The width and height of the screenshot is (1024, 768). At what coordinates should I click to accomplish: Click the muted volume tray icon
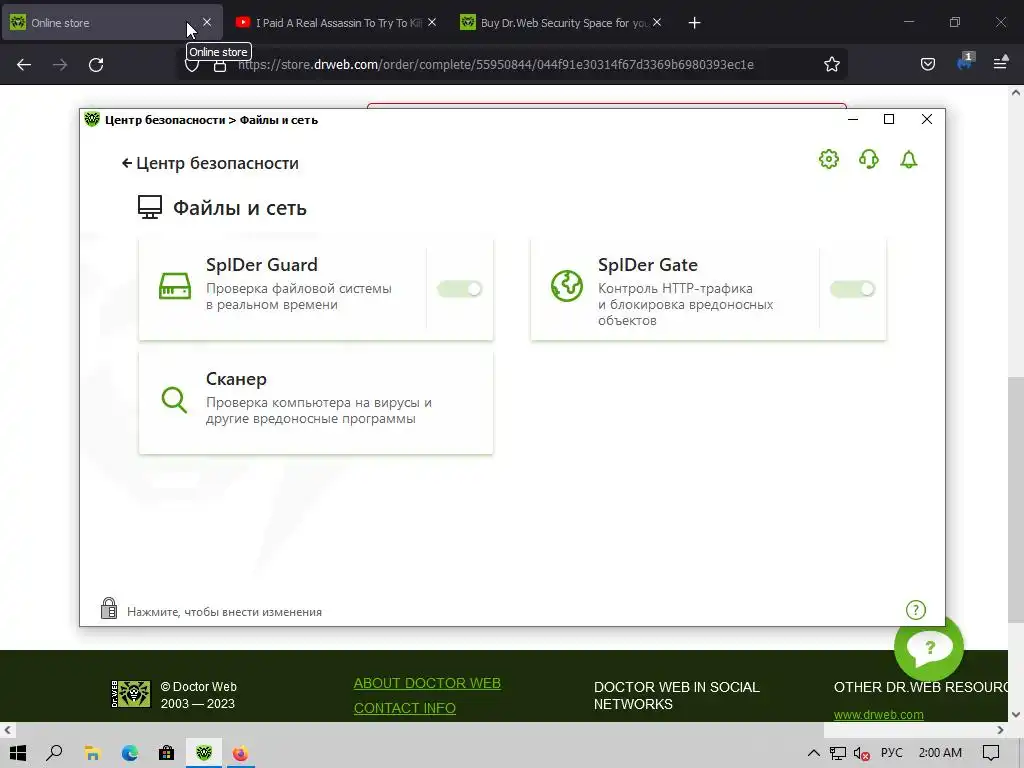point(861,754)
